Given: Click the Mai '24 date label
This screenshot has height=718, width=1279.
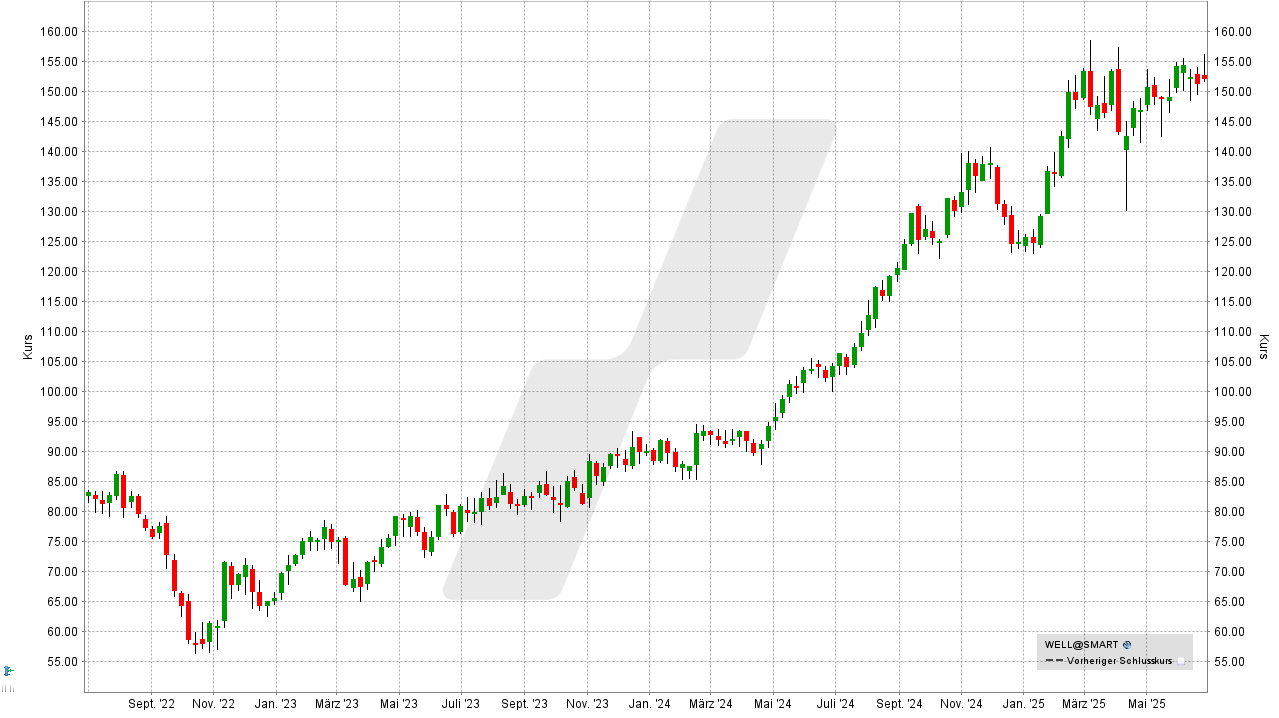Looking at the screenshot, I should pos(771,704).
